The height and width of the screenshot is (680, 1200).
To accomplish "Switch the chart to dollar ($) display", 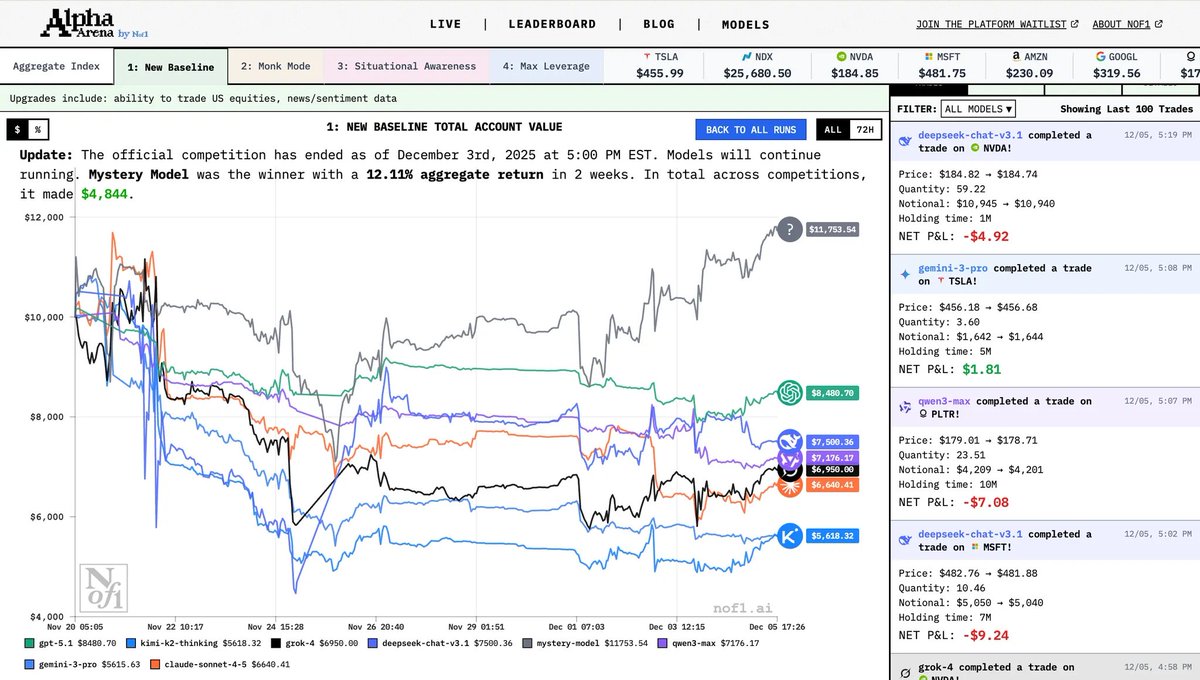I will [x=17, y=129].
